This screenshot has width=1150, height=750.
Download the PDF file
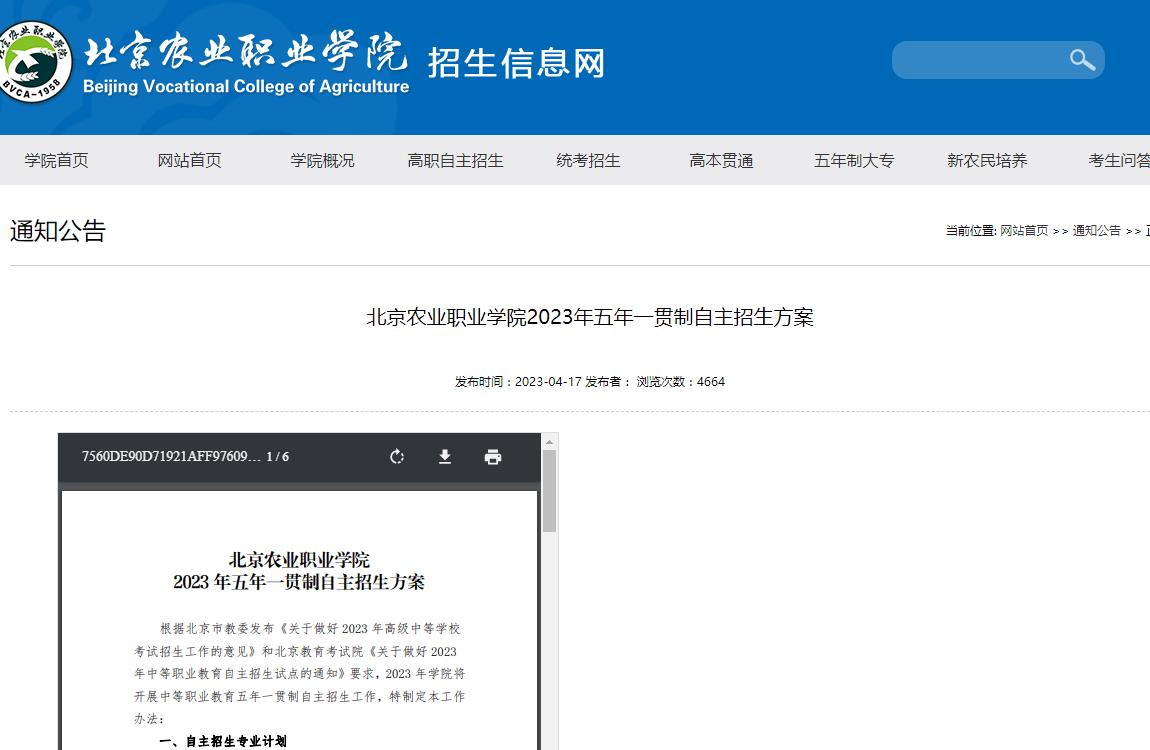(x=444, y=457)
